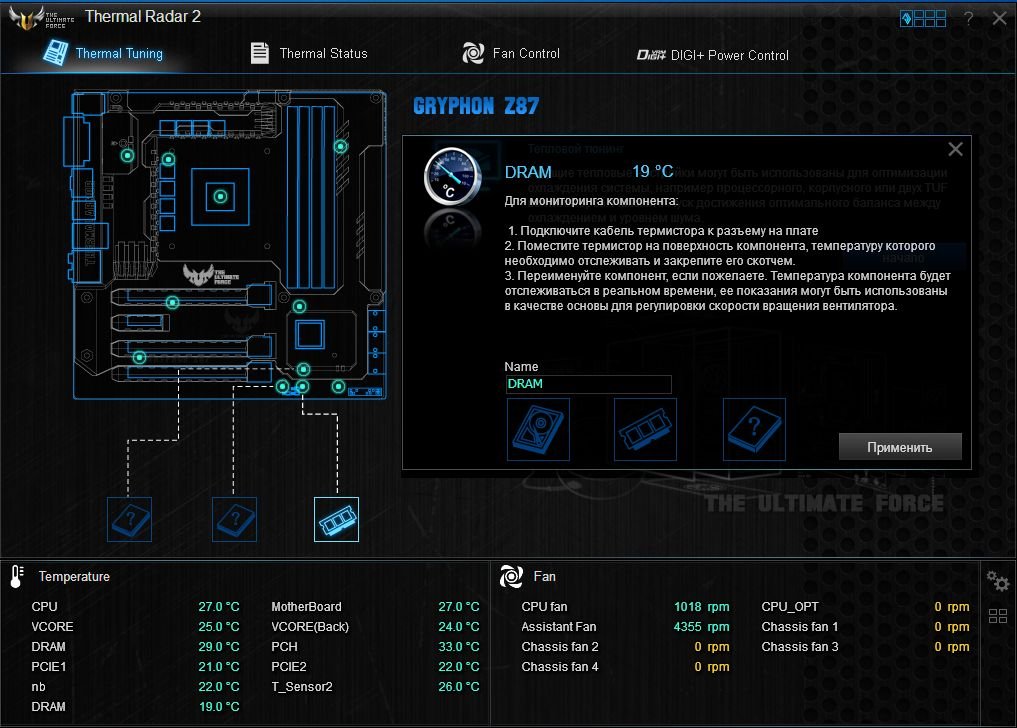The image size is (1017, 728).
Task: Open the DIGI+ Power Control tab
Action: (712, 55)
